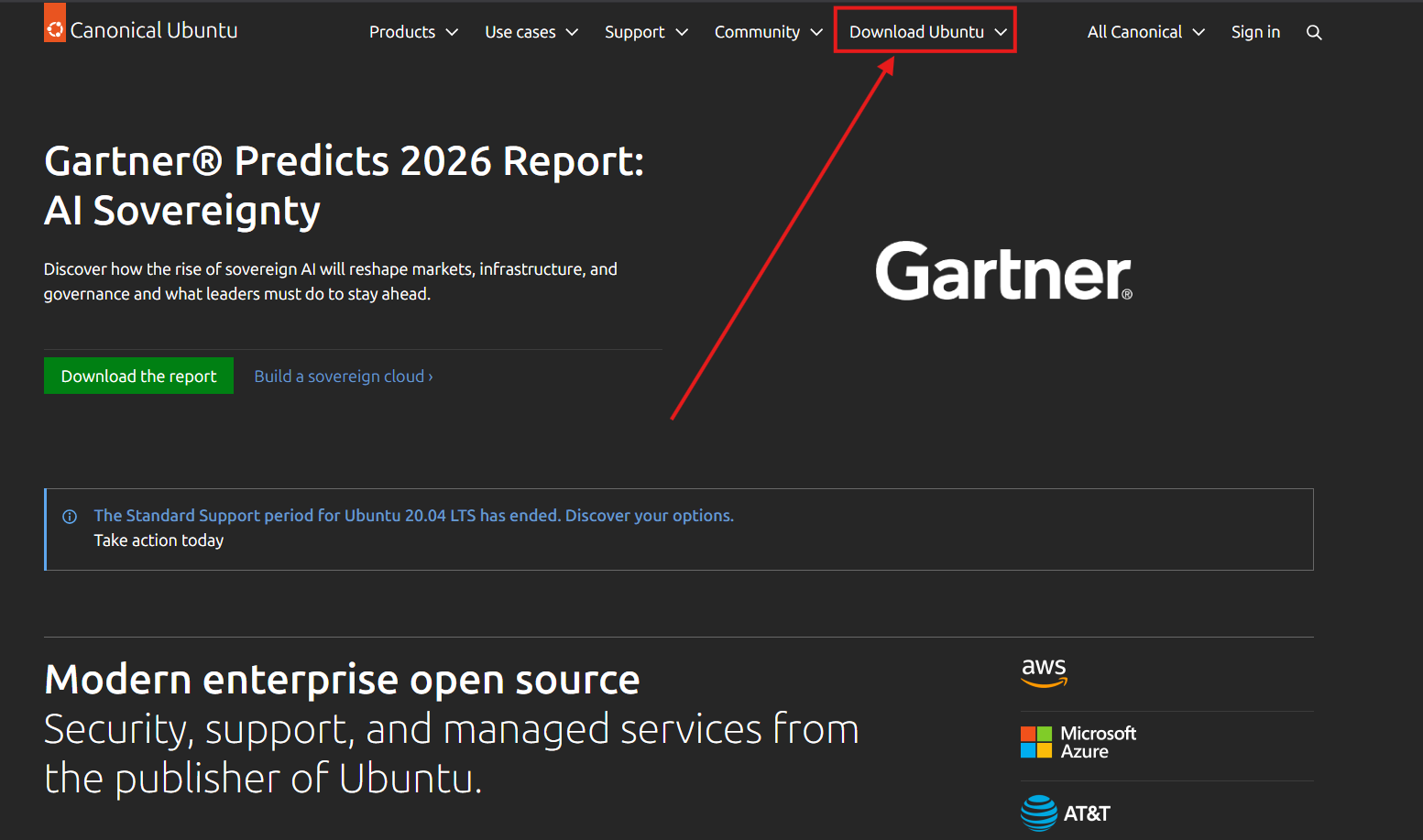
Task: Expand the All Canonical dropdown
Action: point(1145,32)
